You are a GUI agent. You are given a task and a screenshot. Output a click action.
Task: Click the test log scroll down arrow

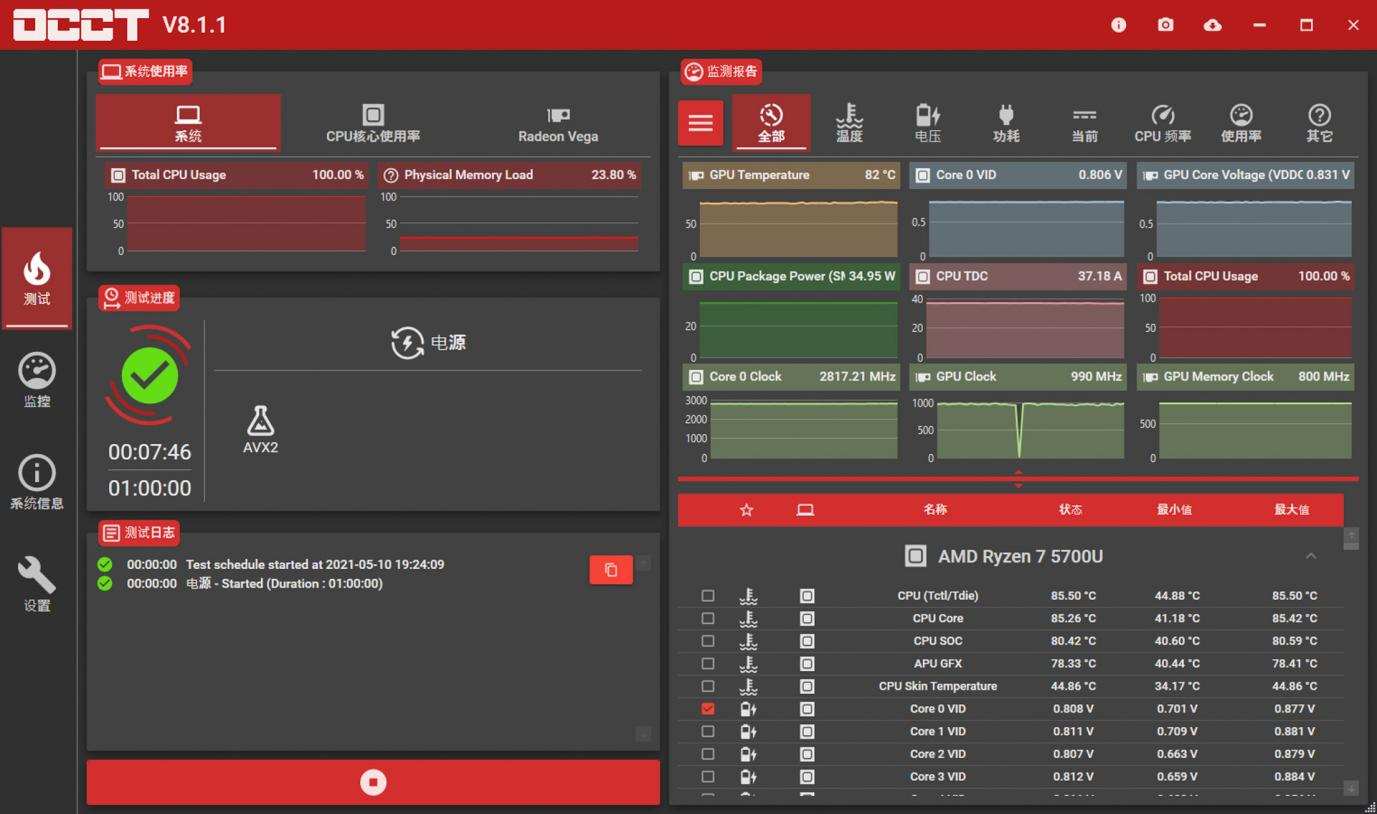coord(643,734)
